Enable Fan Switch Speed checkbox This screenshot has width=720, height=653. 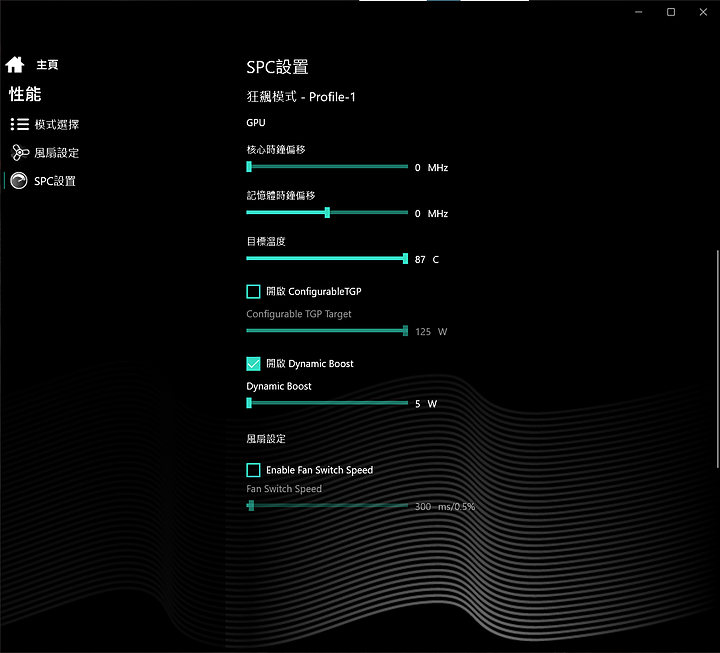pos(253,470)
